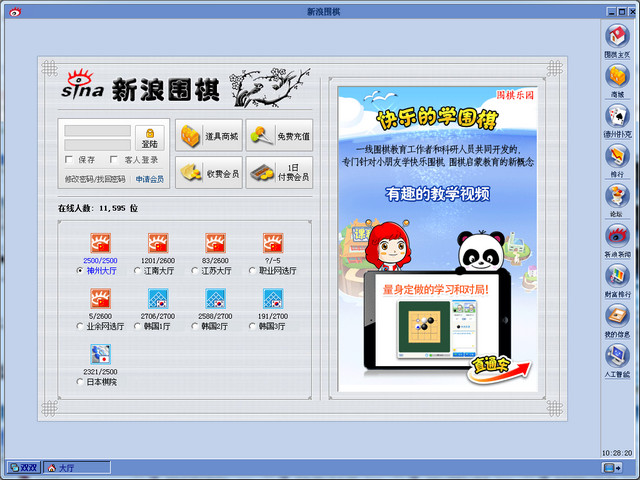Click the 韩国2厅 Korean hall icon
The image size is (640, 480).
216,299
